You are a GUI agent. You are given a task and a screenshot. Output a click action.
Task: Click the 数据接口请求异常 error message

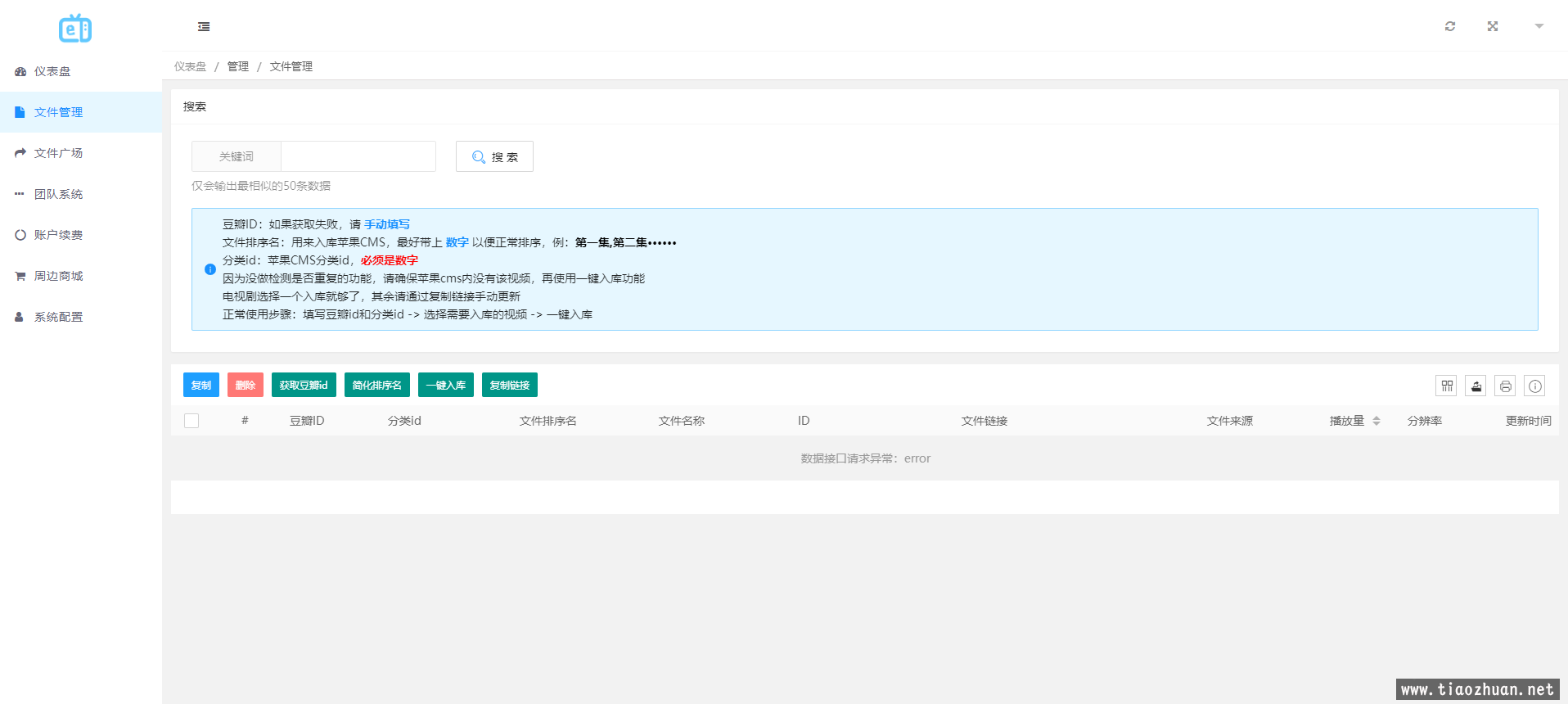866,458
